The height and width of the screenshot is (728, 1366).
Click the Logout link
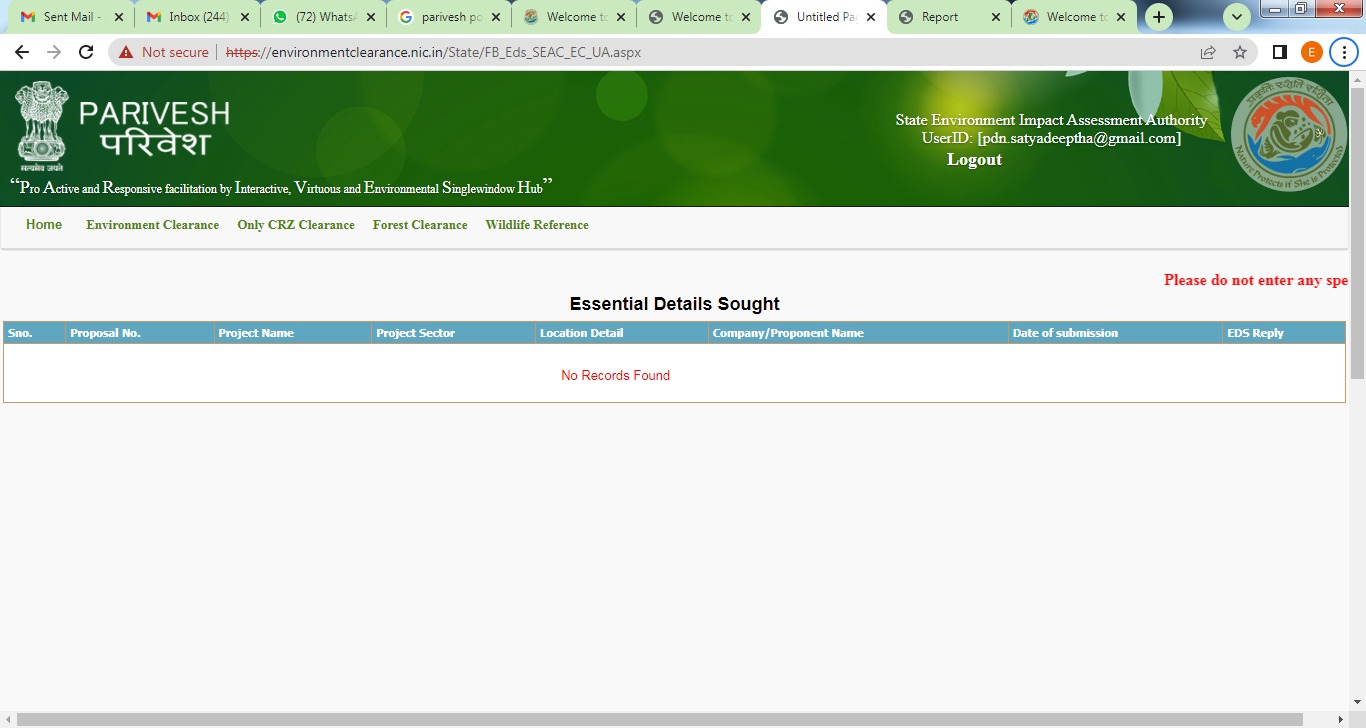point(973,158)
